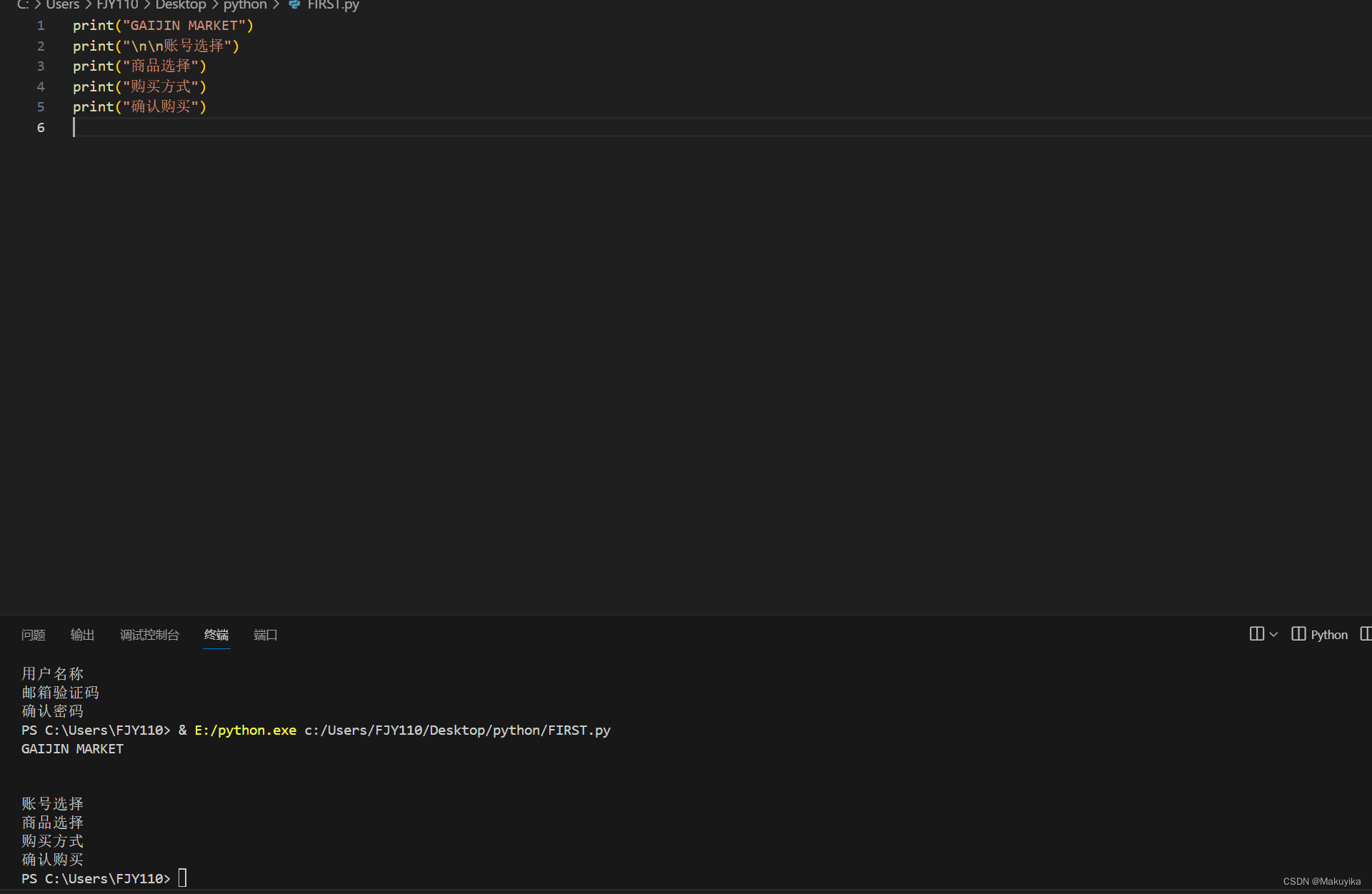
Task: Click the split terminal icon
Action: [x=1256, y=634]
